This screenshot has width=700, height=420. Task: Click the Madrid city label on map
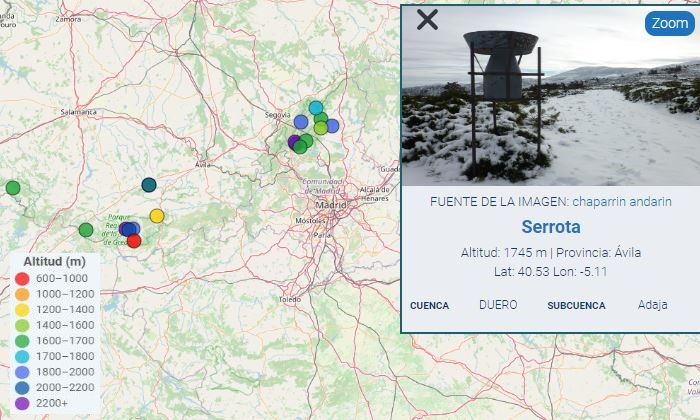tap(330, 205)
